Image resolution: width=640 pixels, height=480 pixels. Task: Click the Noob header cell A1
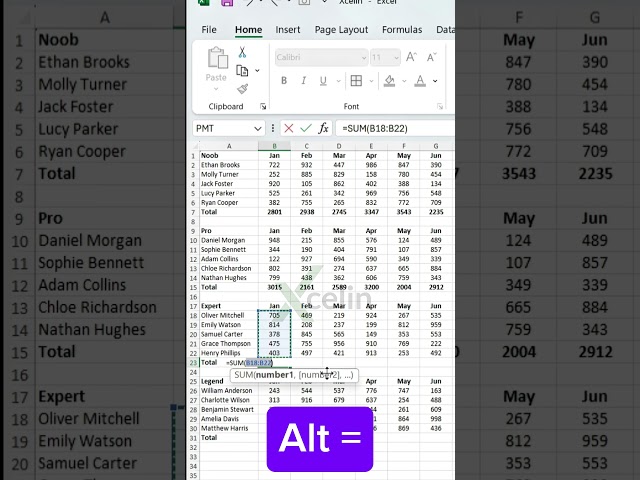pos(229,156)
